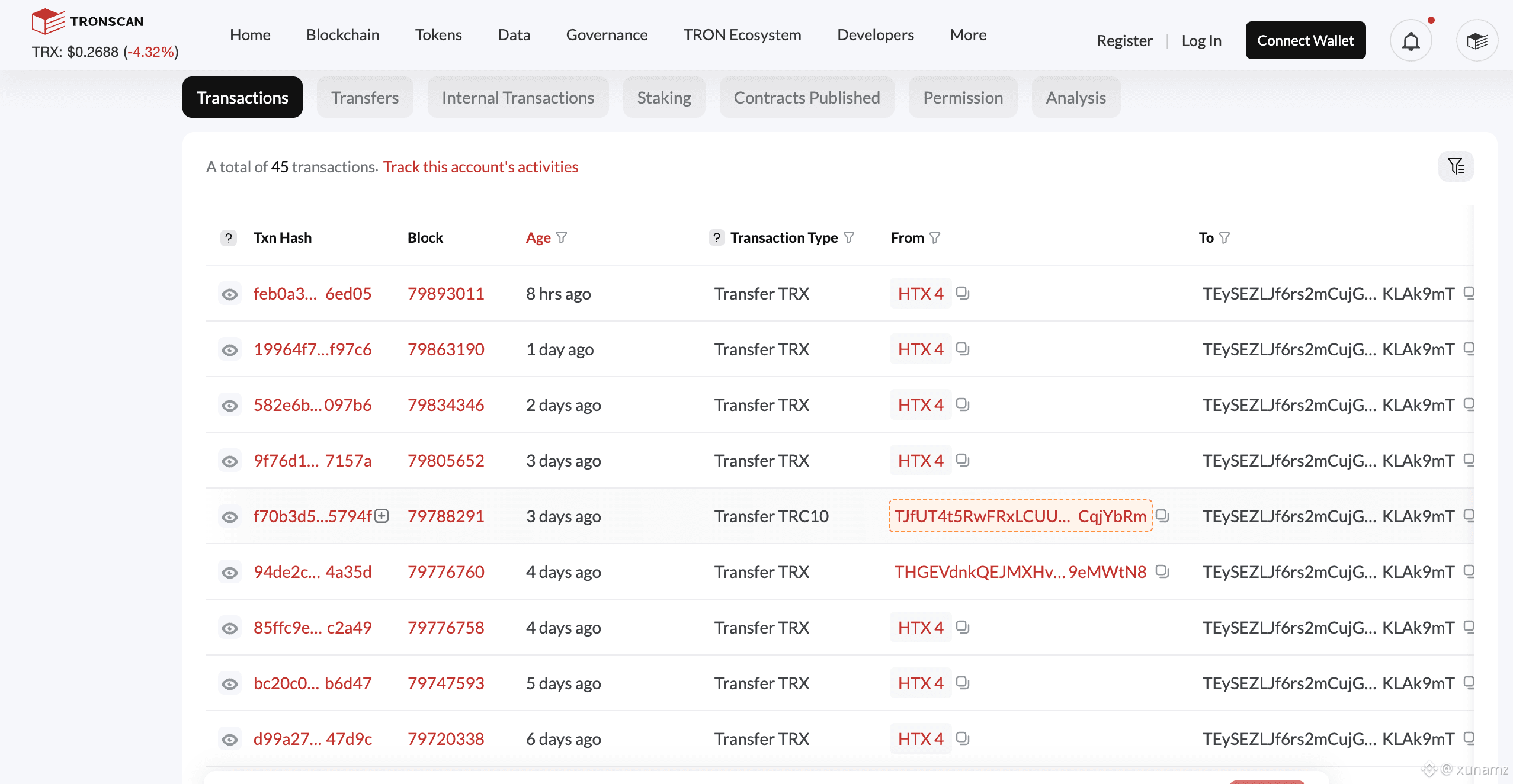Open block 79893011 link
Viewport: 1513px width, 784px height.
(445, 294)
